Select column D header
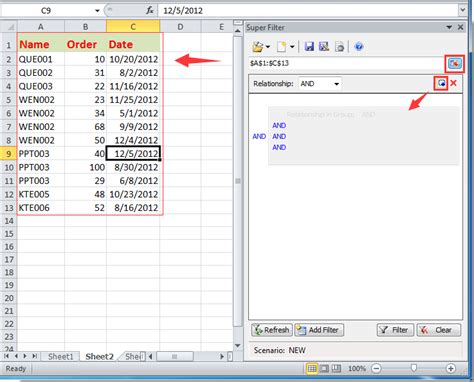 [180, 27]
